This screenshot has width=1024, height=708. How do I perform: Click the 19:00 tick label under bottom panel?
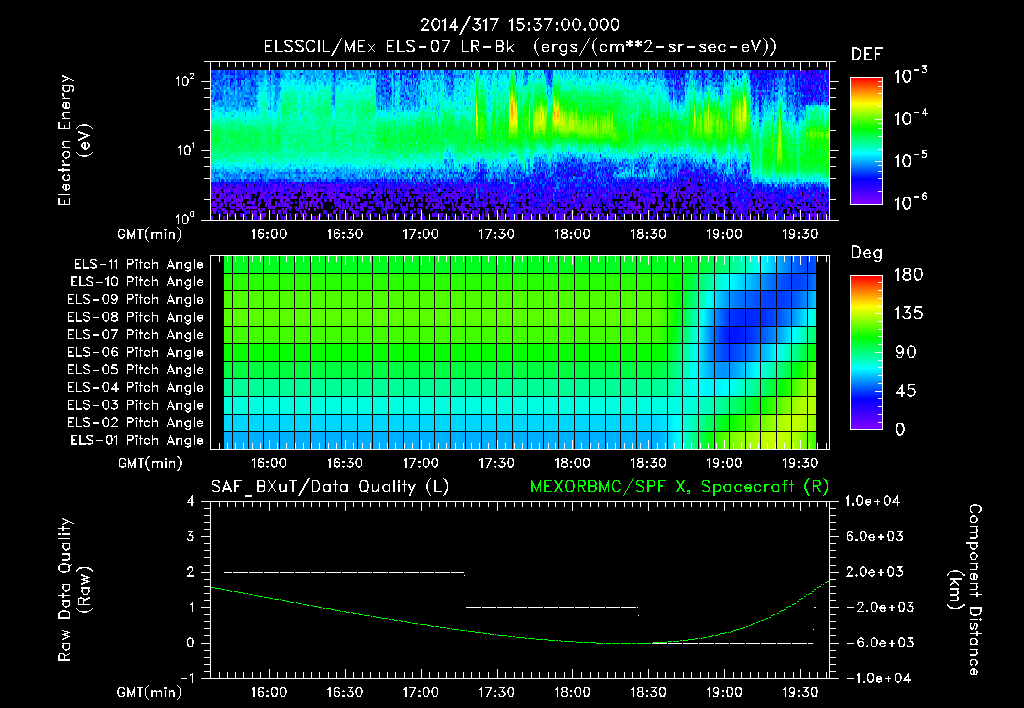tap(724, 692)
